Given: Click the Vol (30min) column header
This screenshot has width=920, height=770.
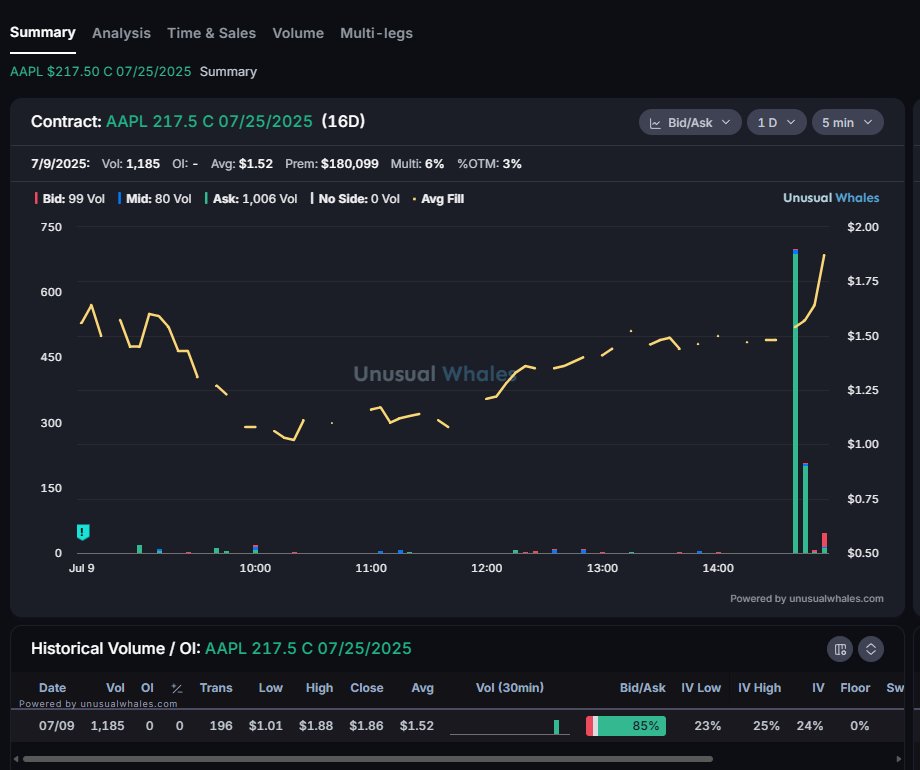Looking at the screenshot, I should (x=510, y=688).
